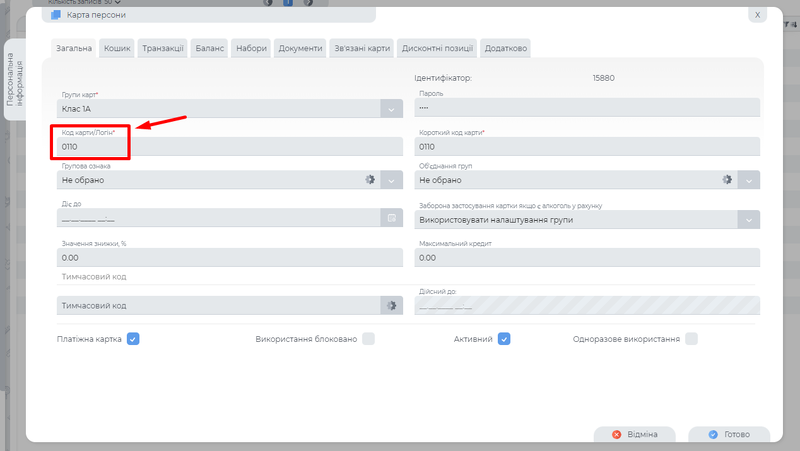Screen dimensions: 800x451
Task: Click the Код карти/Логін input field
Action: [230, 146]
